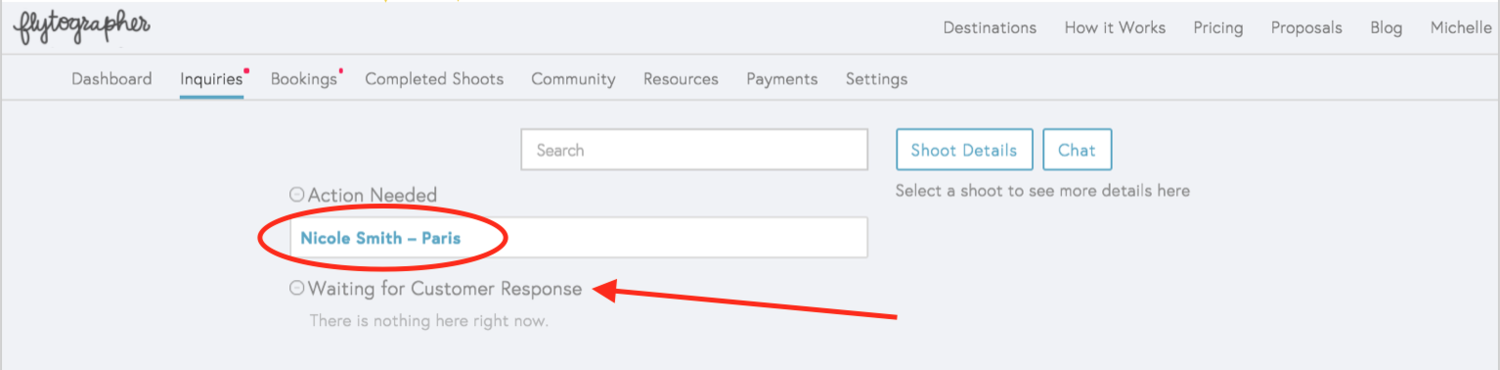Open the How it Works page

point(1115,28)
